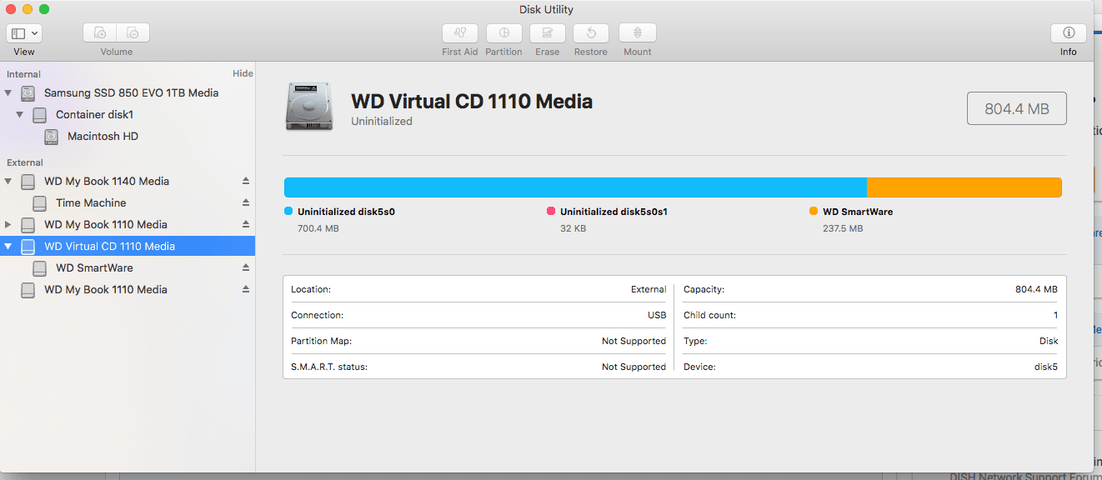The width and height of the screenshot is (1102, 480).
Task: Expand collapsed WD My Book 1110 Media triangle
Action: point(8,225)
